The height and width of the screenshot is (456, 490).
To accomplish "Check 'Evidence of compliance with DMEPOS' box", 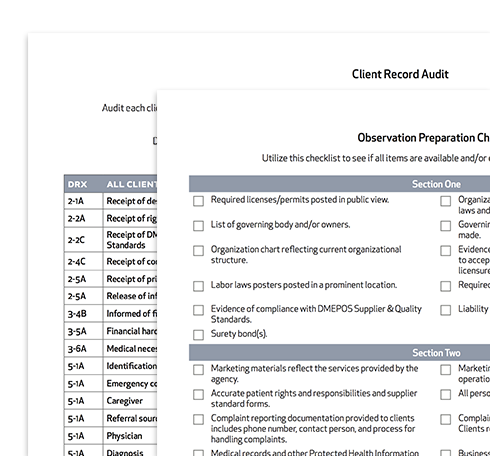I will pos(198,310).
